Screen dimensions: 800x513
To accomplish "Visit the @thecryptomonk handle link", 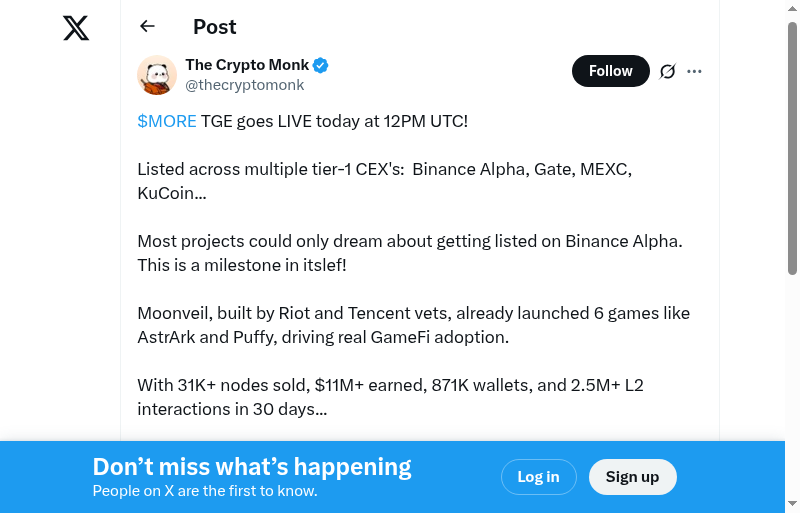I will pos(244,85).
